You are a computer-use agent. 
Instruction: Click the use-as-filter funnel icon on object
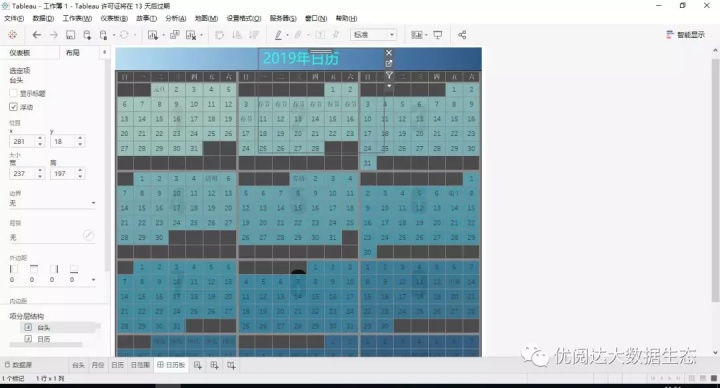389,75
